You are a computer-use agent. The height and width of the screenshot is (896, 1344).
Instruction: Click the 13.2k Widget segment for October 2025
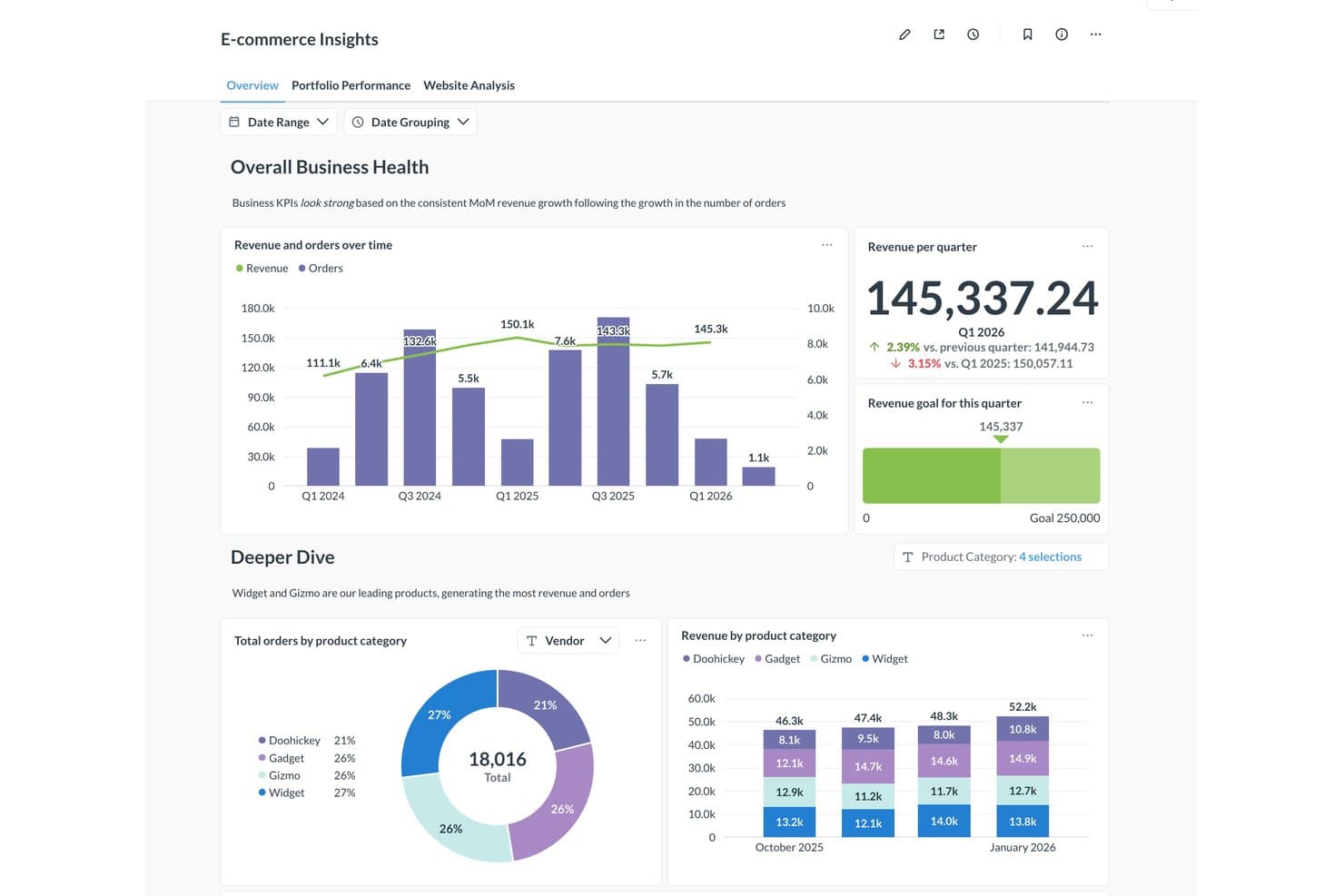click(x=789, y=822)
